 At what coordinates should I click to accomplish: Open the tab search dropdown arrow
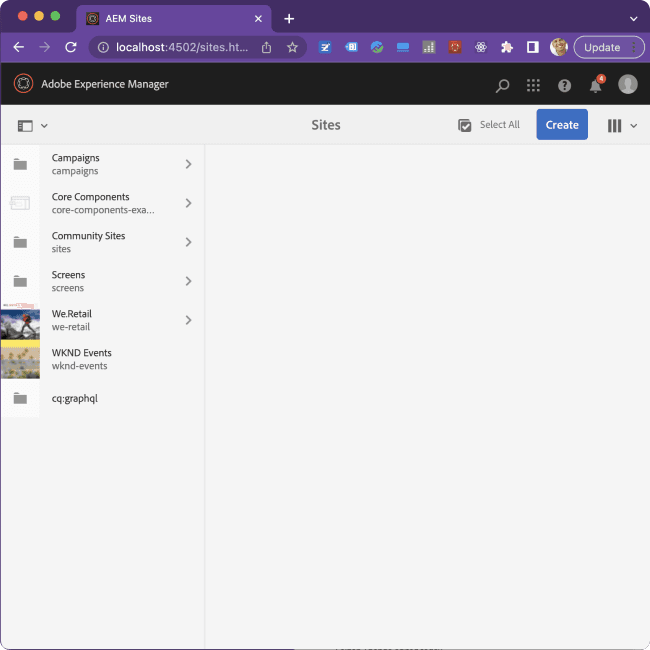tap(633, 19)
